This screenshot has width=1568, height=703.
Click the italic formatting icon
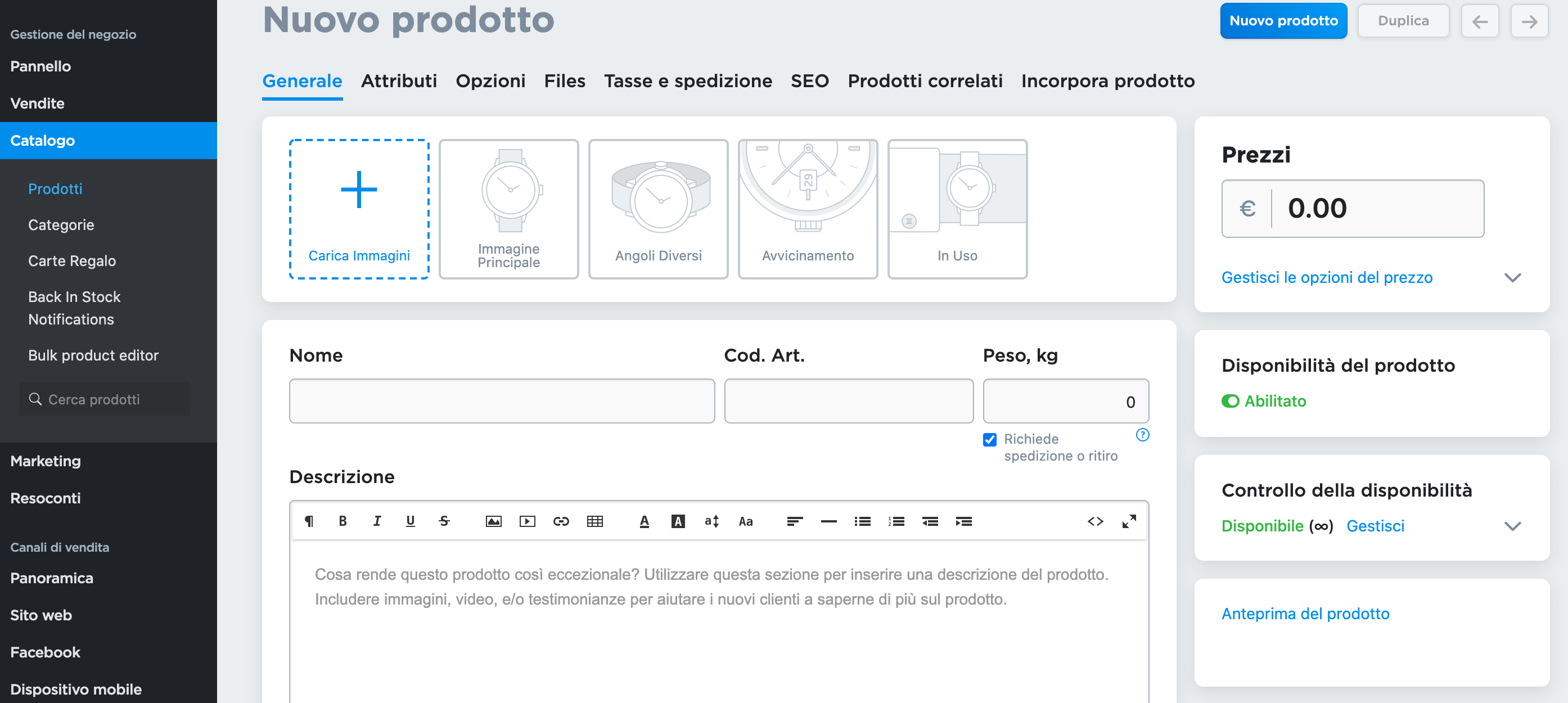[377, 521]
